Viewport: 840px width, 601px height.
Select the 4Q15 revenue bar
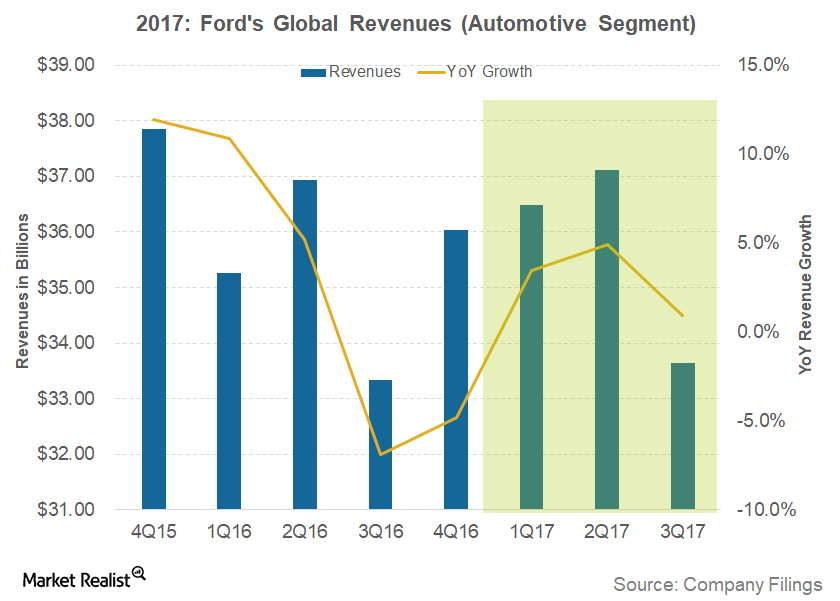154,320
